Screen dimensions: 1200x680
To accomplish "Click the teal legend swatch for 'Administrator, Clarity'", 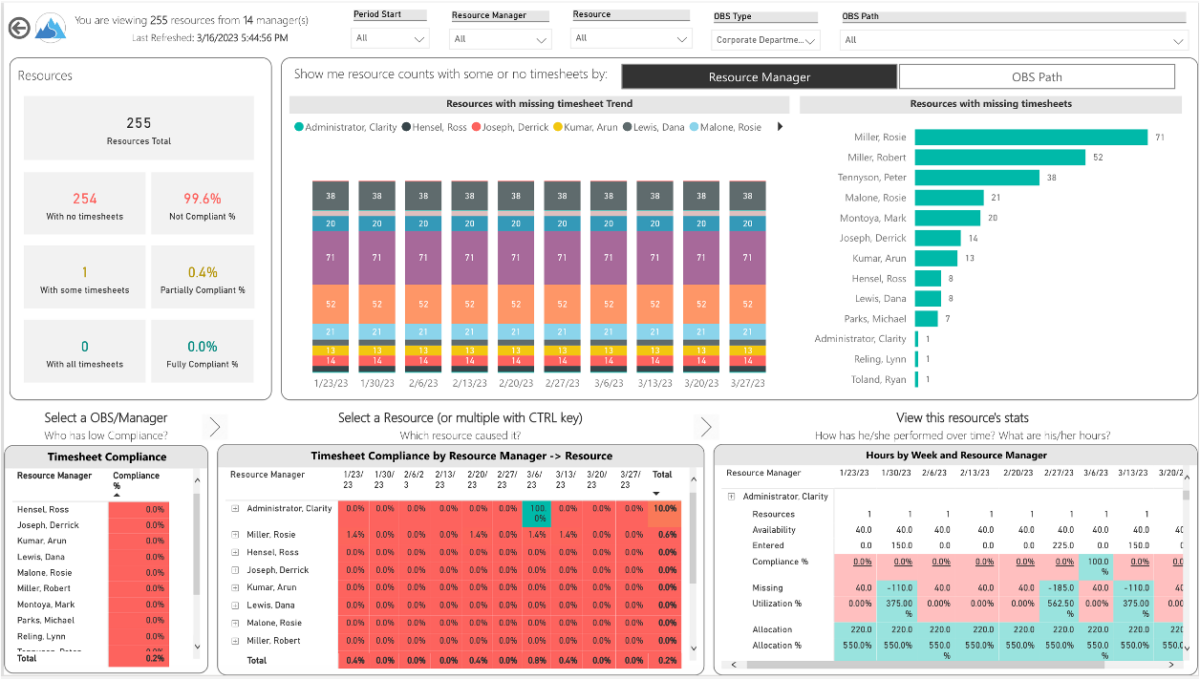I will point(298,127).
